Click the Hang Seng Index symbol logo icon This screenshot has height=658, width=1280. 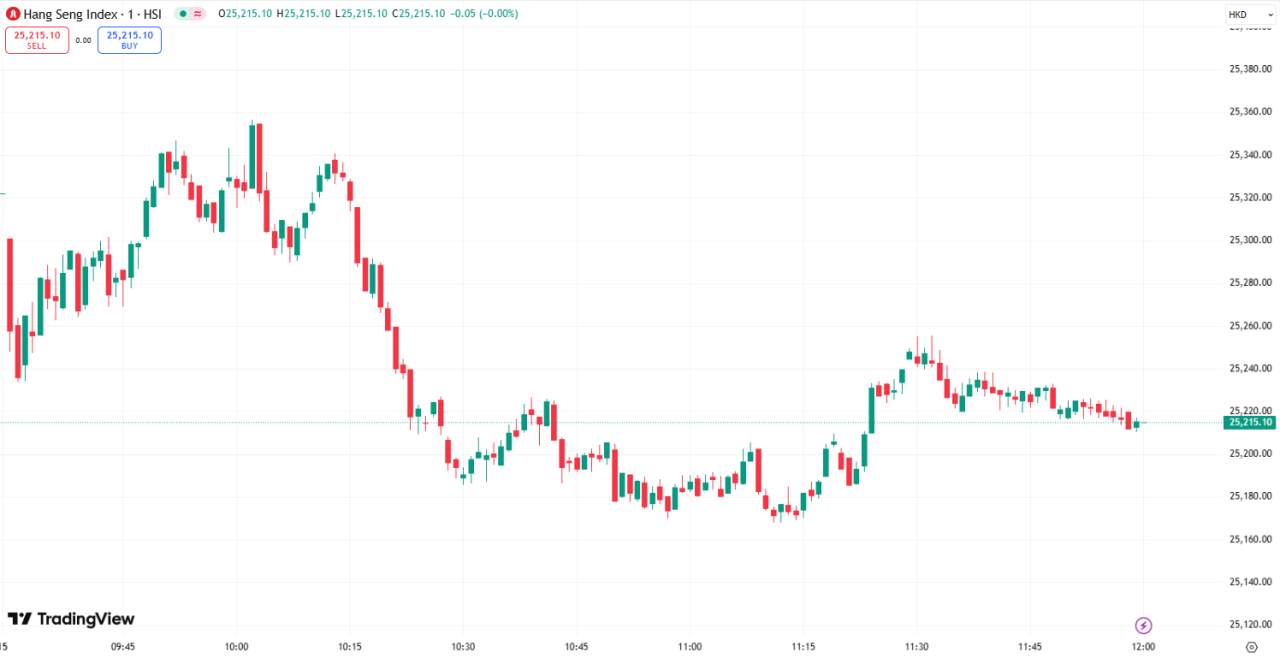click(13, 14)
